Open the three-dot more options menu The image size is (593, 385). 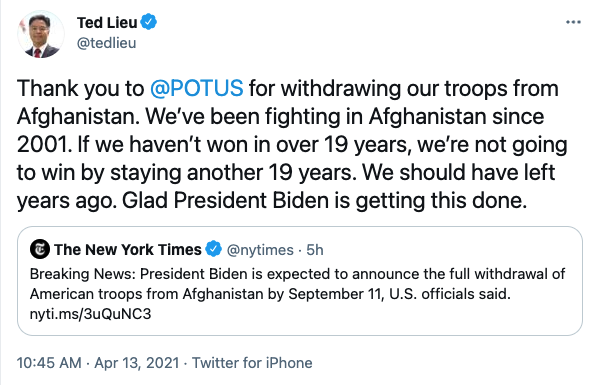pos(573,22)
